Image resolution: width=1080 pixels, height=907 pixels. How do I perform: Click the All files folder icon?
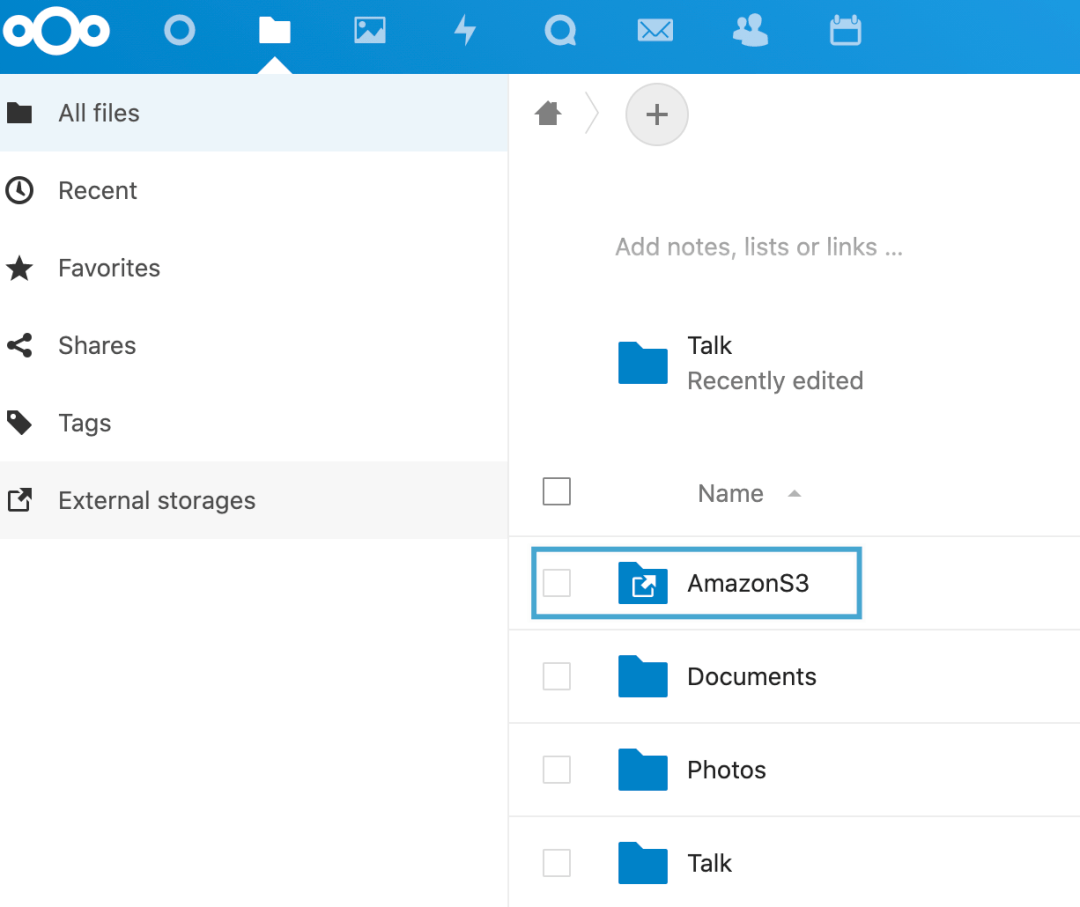19,113
